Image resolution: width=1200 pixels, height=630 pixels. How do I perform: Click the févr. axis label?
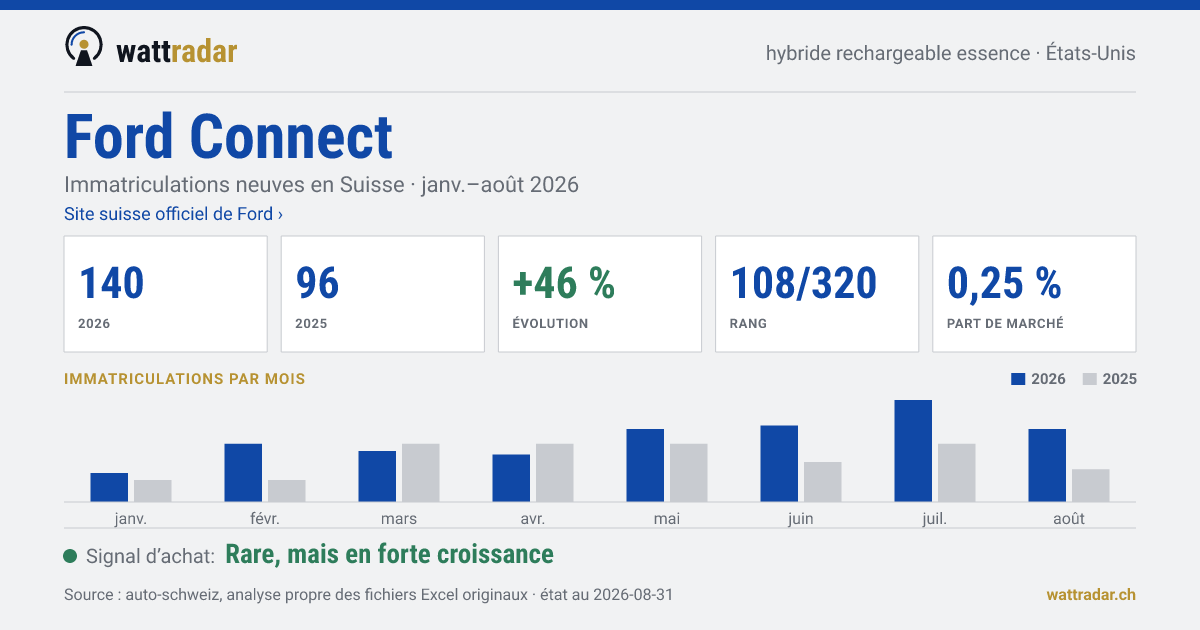(x=265, y=519)
